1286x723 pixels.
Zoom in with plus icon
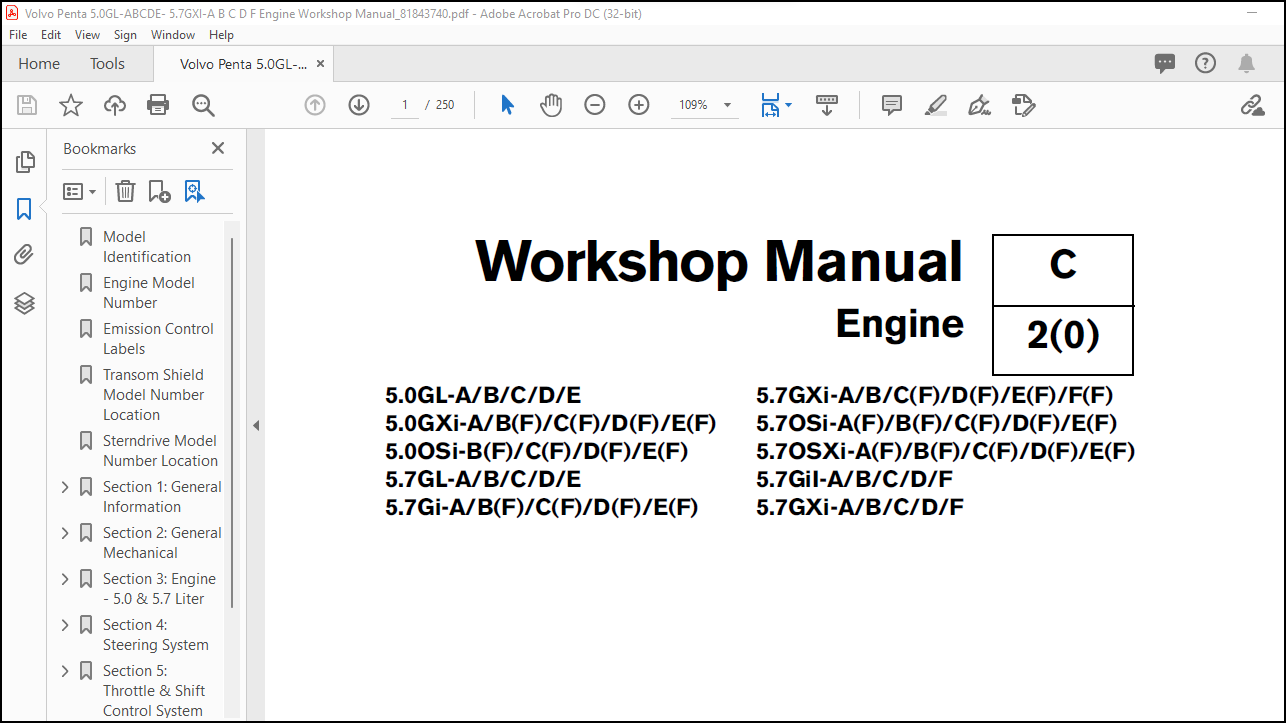(x=639, y=105)
